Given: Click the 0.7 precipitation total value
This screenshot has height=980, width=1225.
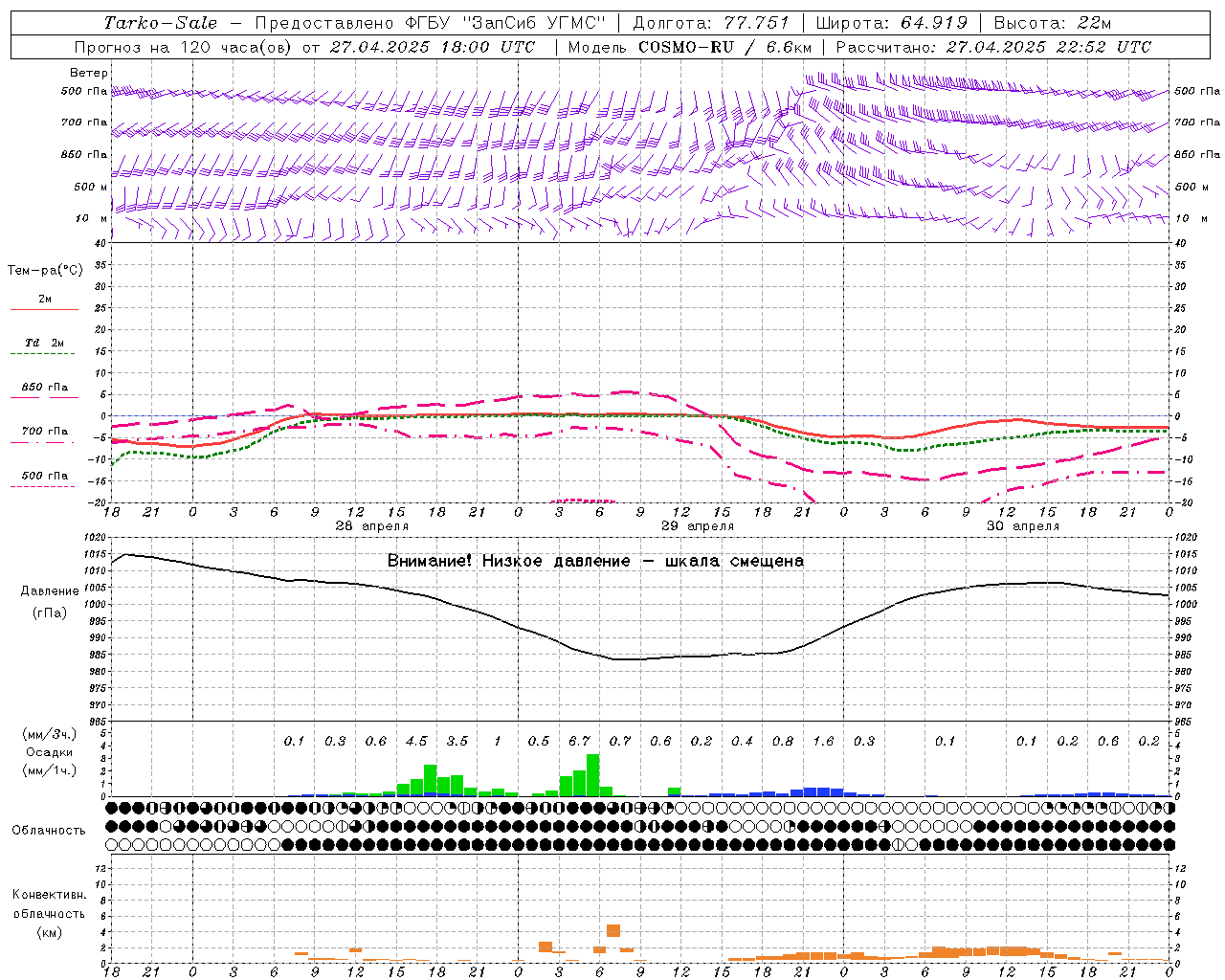Looking at the screenshot, I should [620, 741].
